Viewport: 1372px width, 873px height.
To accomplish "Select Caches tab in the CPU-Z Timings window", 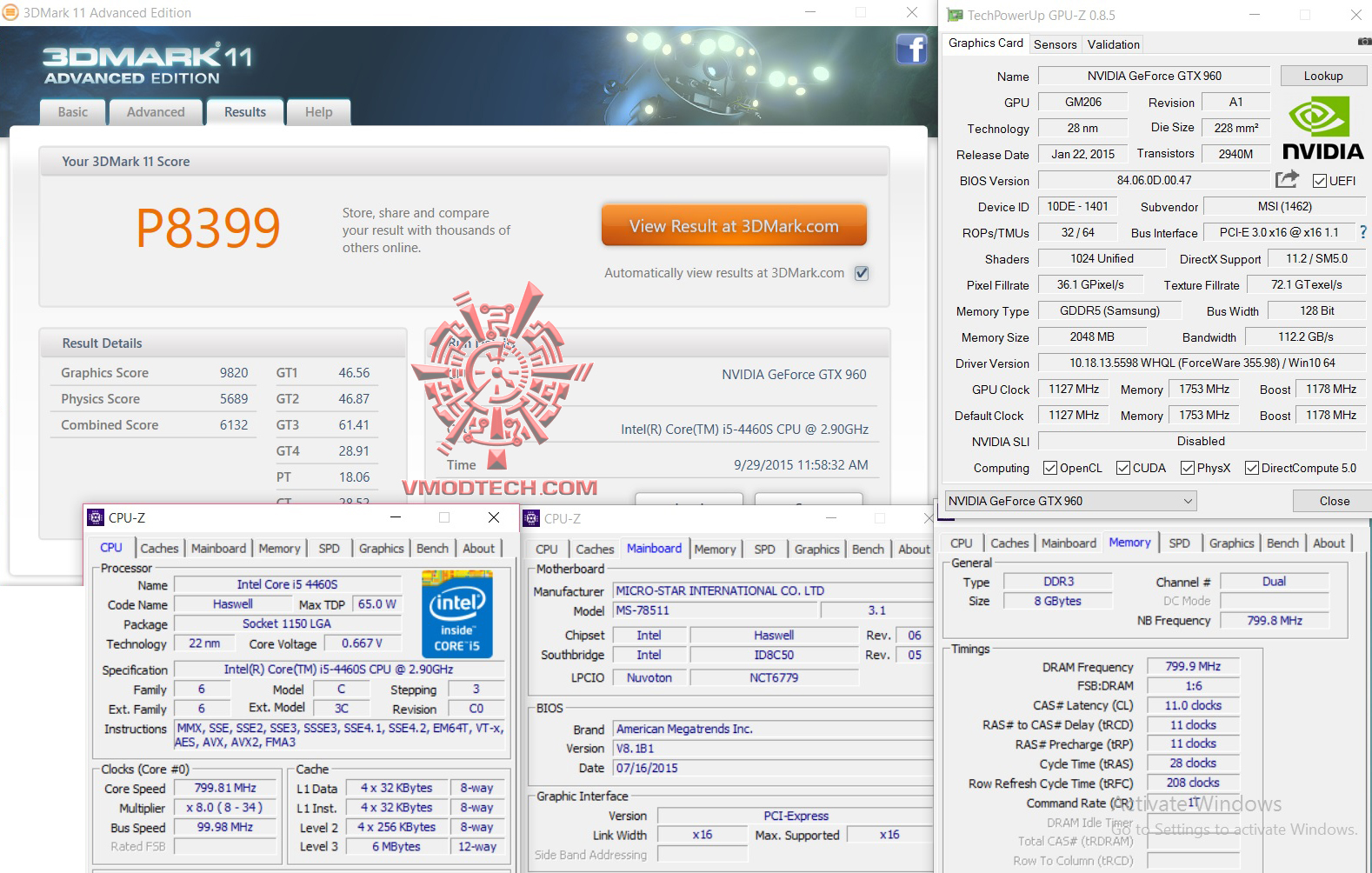I will pyautogui.click(x=1009, y=543).
